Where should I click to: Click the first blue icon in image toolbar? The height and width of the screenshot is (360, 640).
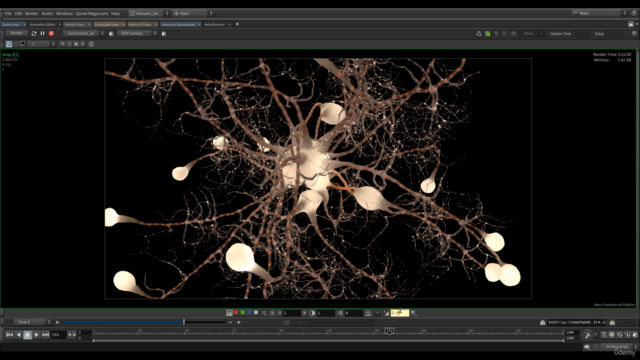point(9,44)
